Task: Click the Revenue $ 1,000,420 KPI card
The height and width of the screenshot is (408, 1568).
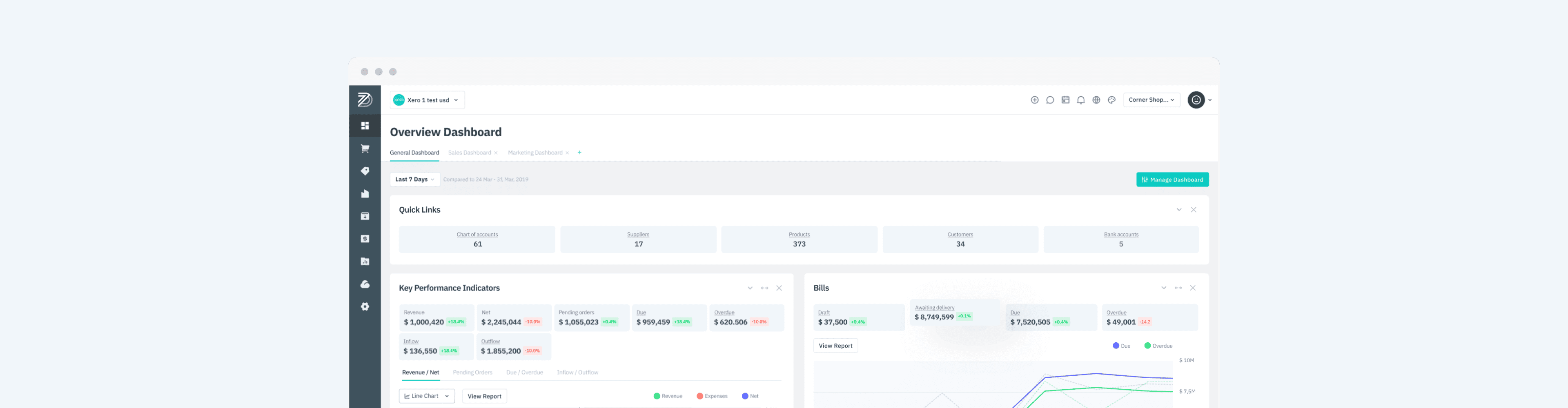Action: 436,317
